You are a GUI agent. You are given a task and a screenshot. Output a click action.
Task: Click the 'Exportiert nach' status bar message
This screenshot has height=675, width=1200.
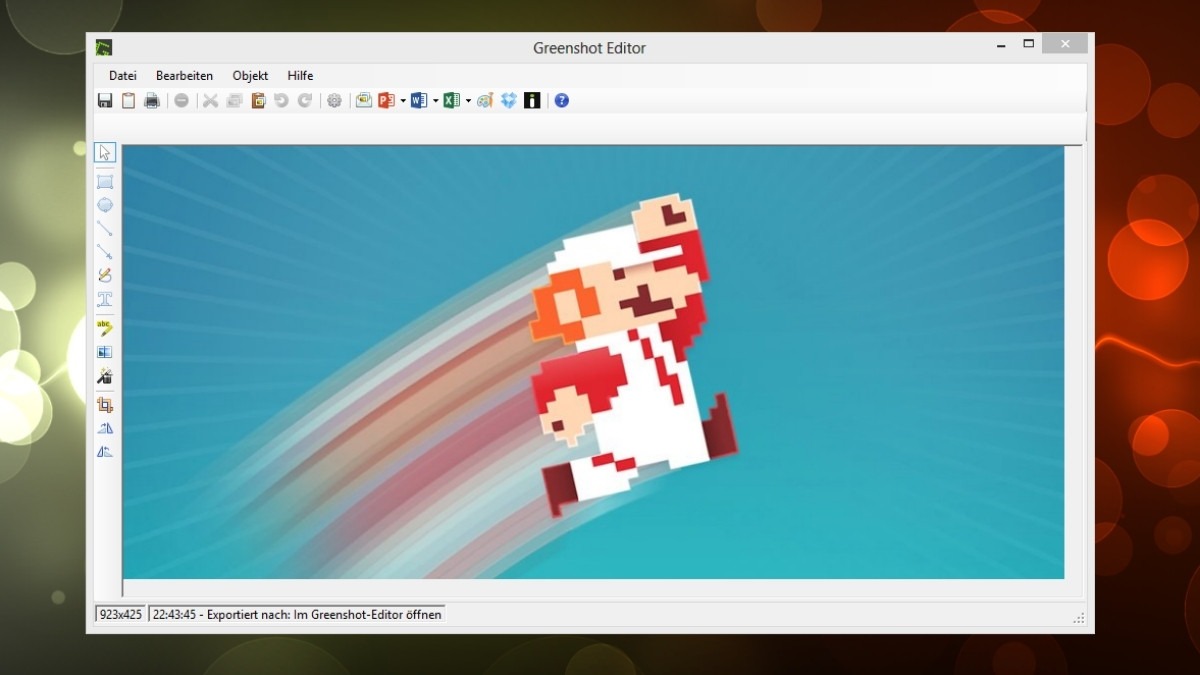click(297, 614)
